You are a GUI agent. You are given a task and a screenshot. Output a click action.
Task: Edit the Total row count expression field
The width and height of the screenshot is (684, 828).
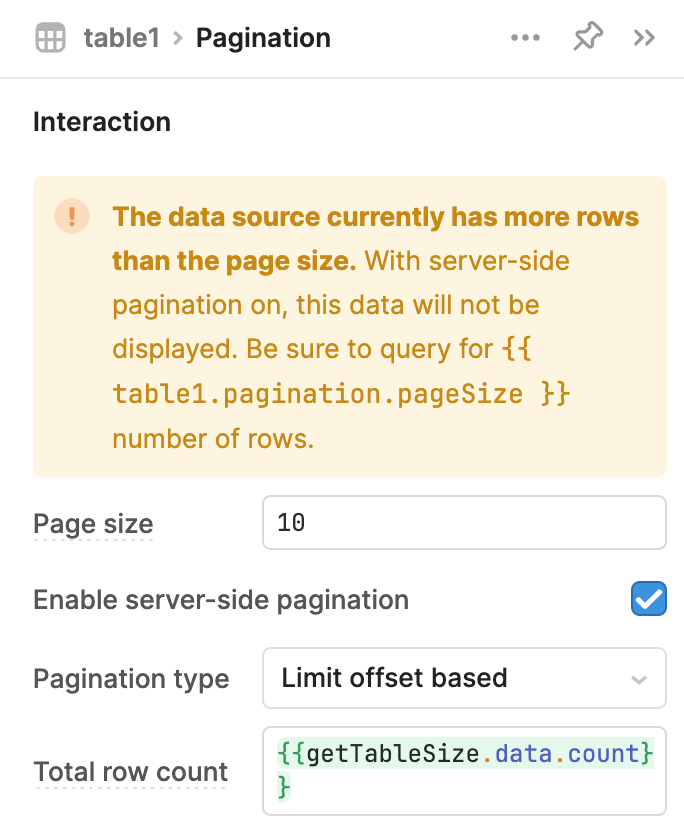coord(464,771)
